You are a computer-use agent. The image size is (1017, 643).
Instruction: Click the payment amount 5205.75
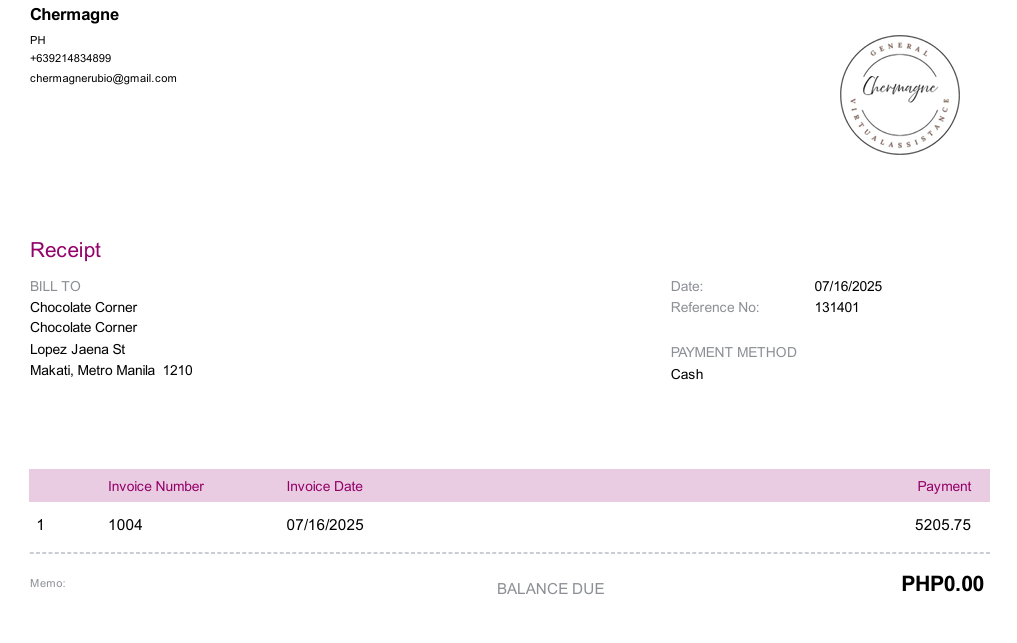coord(943,525)
